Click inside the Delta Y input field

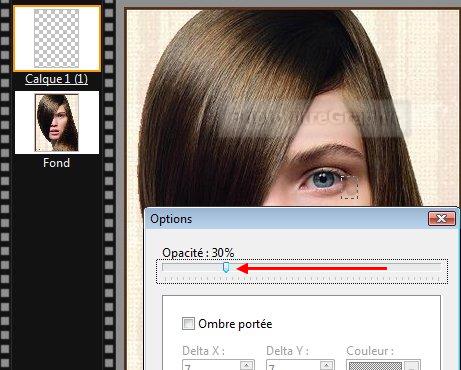point(293,365)
